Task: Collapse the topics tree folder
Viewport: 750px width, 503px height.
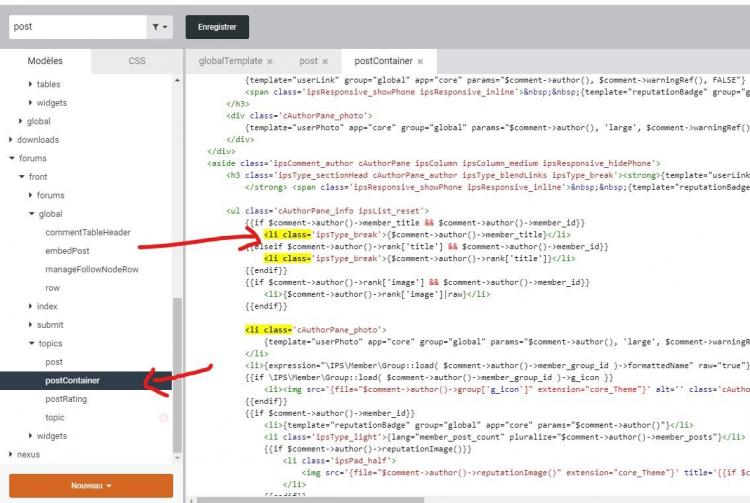Action: [x=32, y=343]
